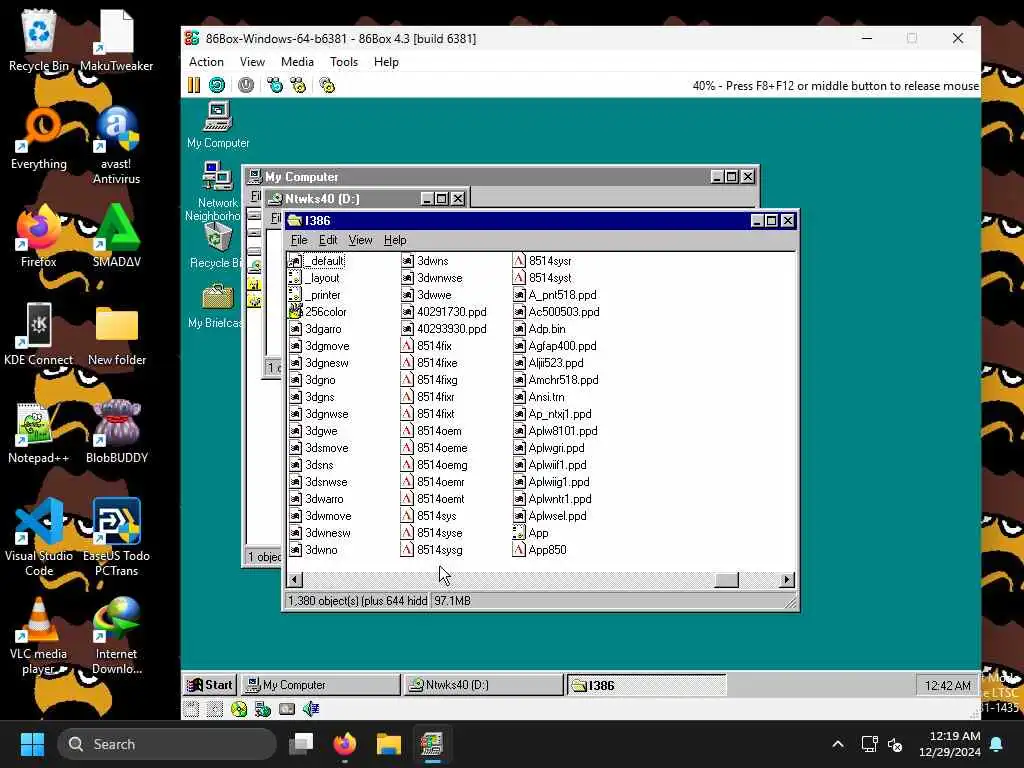Screen dimensions: 1024x768
Task: Select the _default file in I386
Action: (x=327, y=261)
